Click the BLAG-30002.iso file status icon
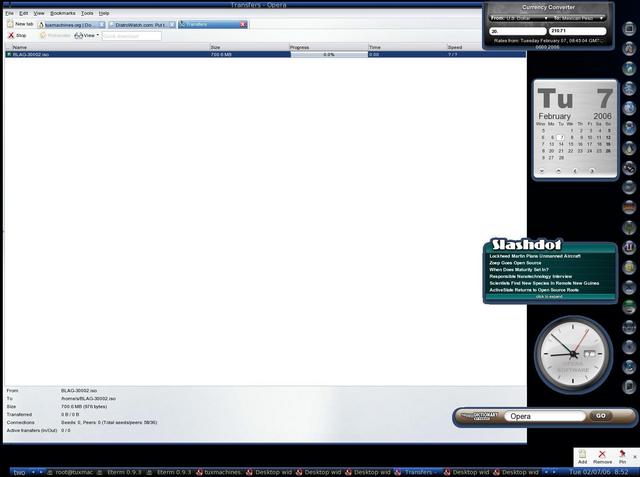 tap(9, 54)
